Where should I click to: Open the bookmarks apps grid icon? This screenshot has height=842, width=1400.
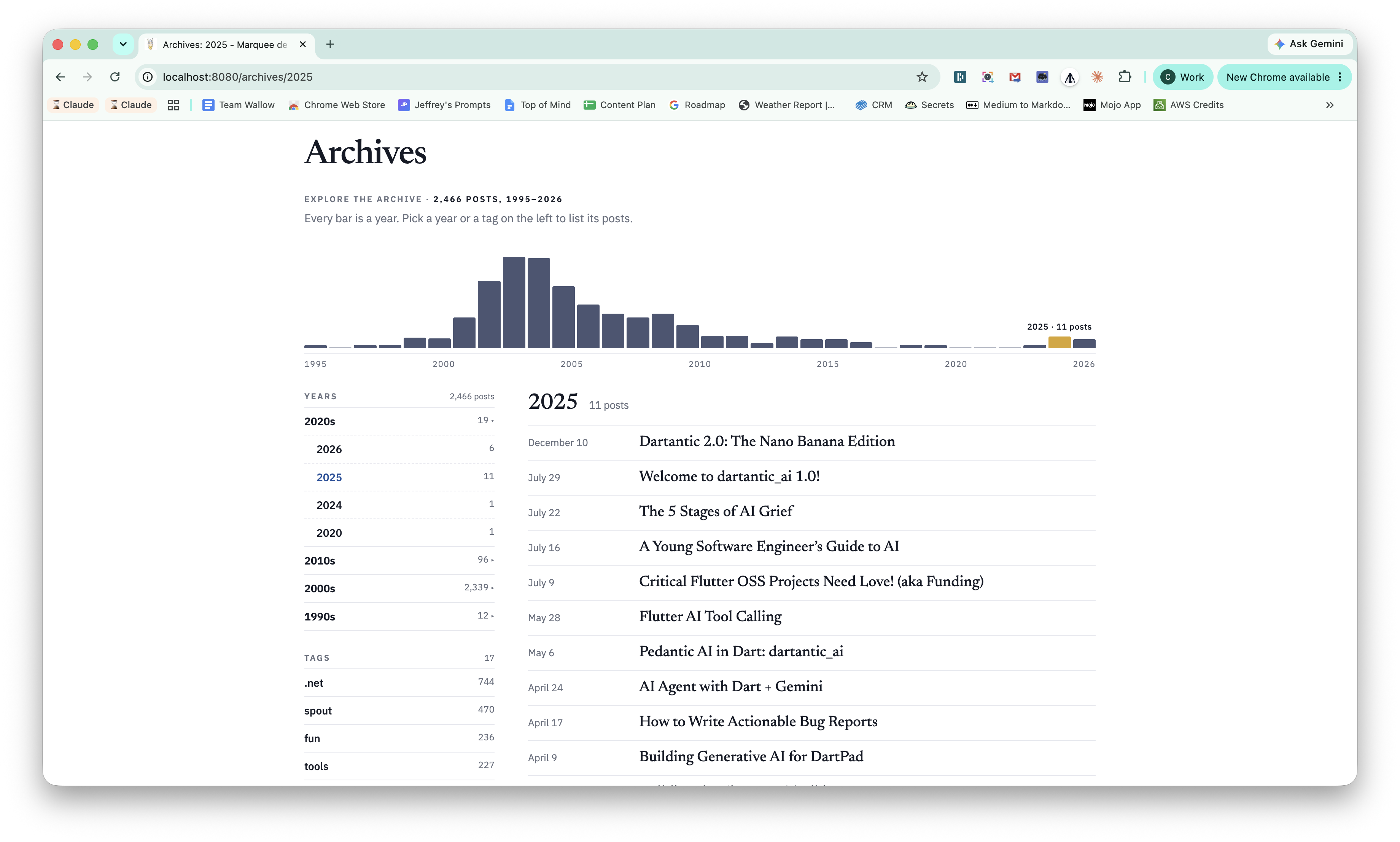tap(173, 105)
